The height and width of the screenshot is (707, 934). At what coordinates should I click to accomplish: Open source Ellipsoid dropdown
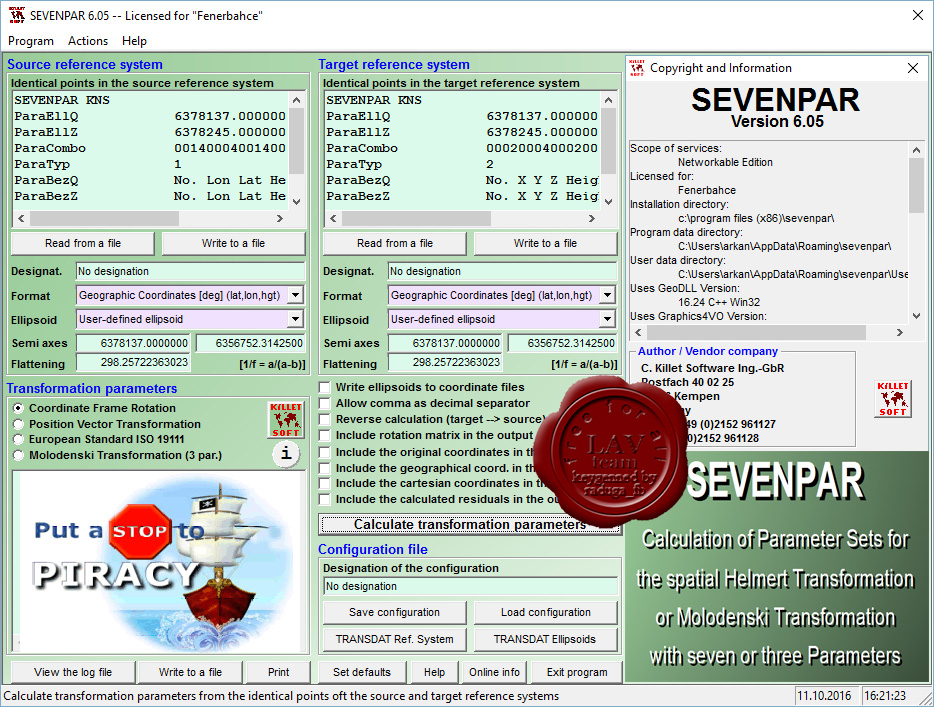point(295,319)
